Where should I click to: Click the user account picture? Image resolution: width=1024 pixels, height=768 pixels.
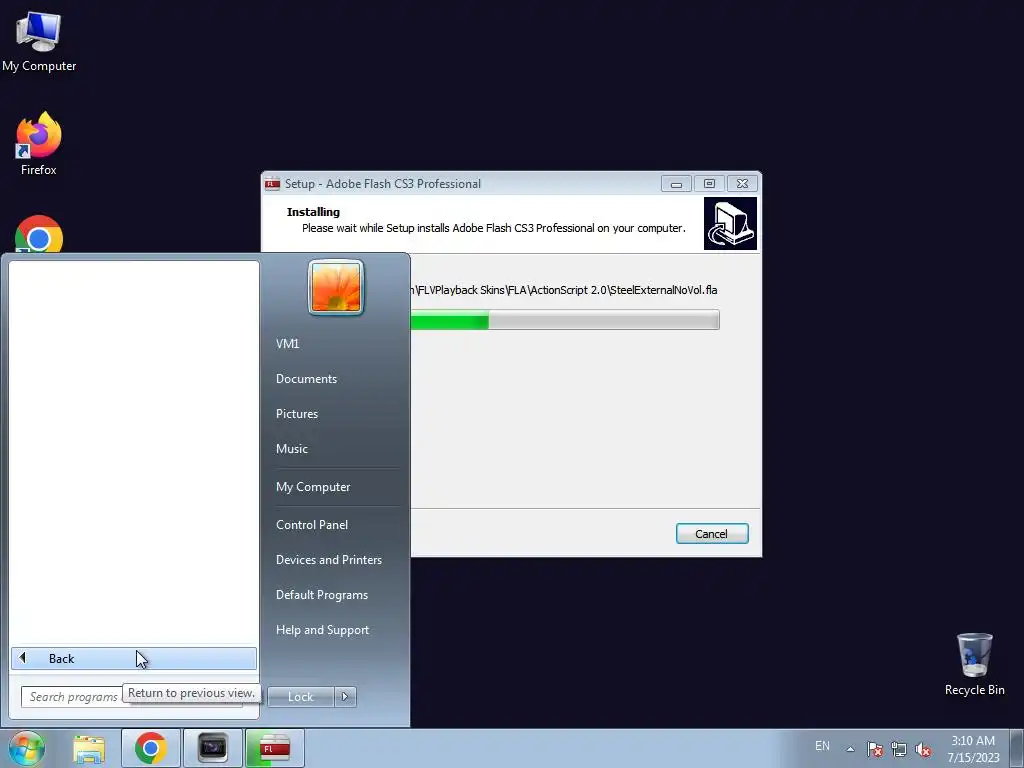pyautogui.click(x=336, y=287)
